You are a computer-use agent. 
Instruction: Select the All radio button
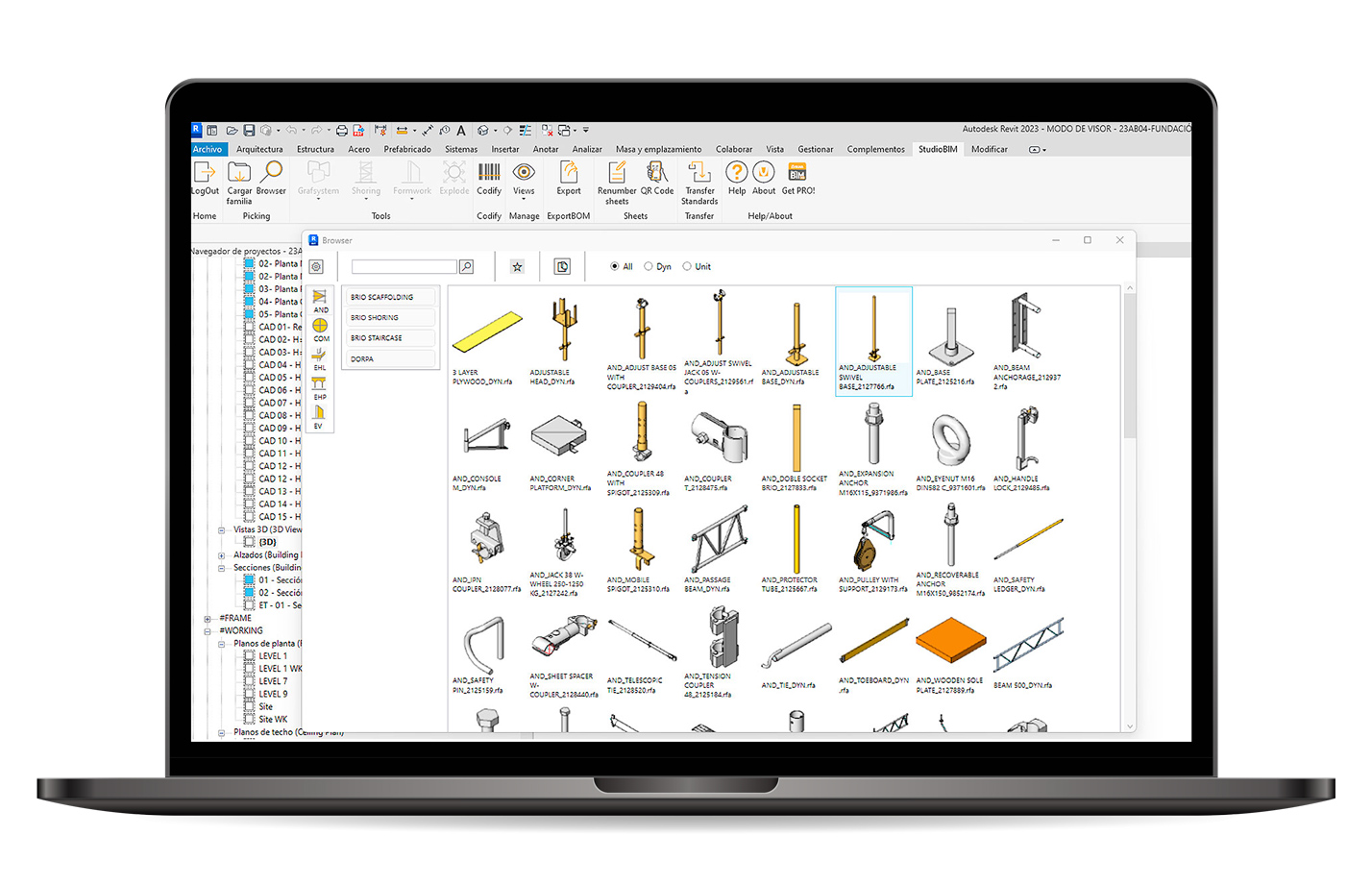click(615, 267)
